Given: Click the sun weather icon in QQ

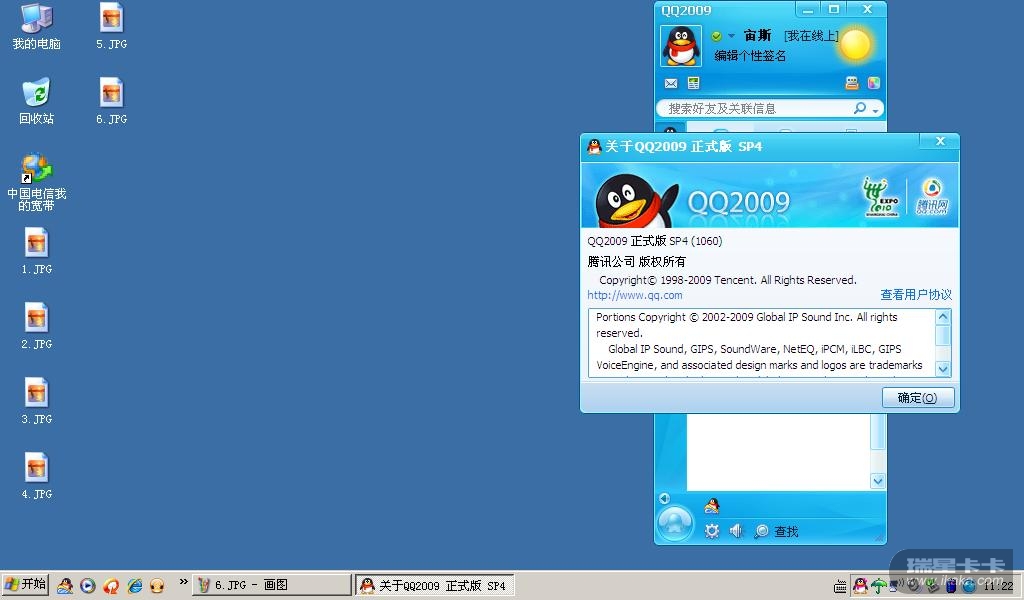Looking at the screenshot, I should tap(856, 44).
